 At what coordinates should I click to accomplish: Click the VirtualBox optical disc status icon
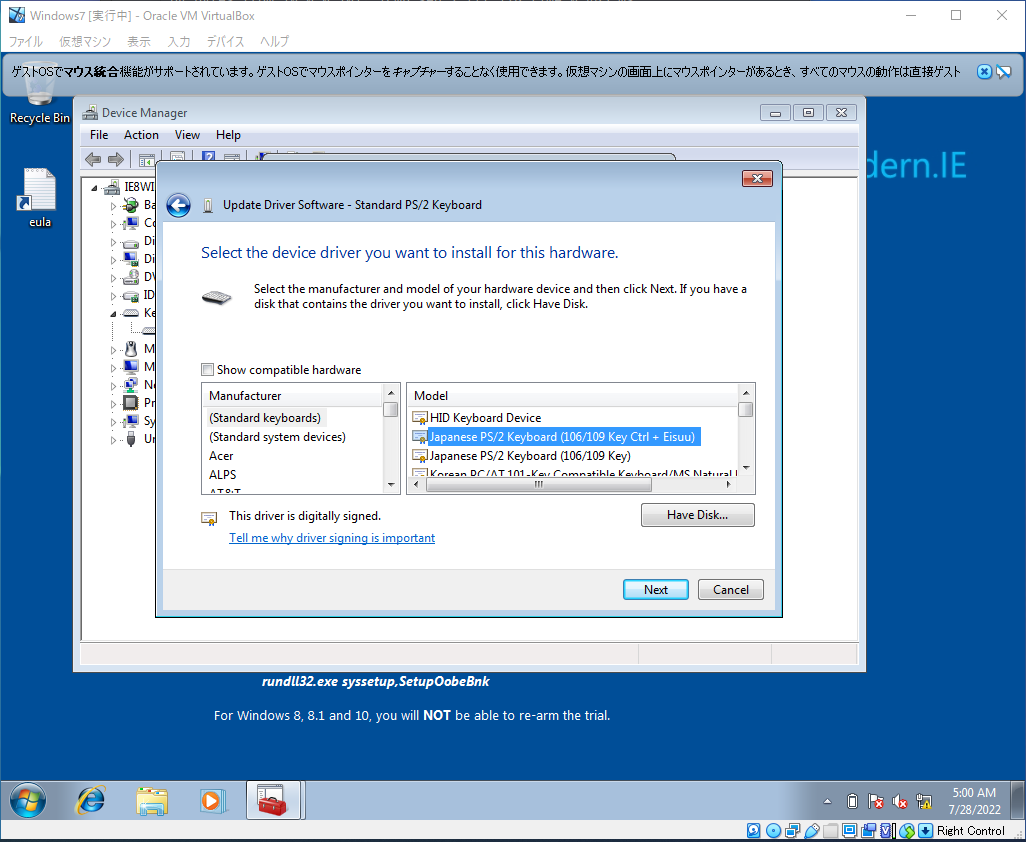(x=773, y=831)
